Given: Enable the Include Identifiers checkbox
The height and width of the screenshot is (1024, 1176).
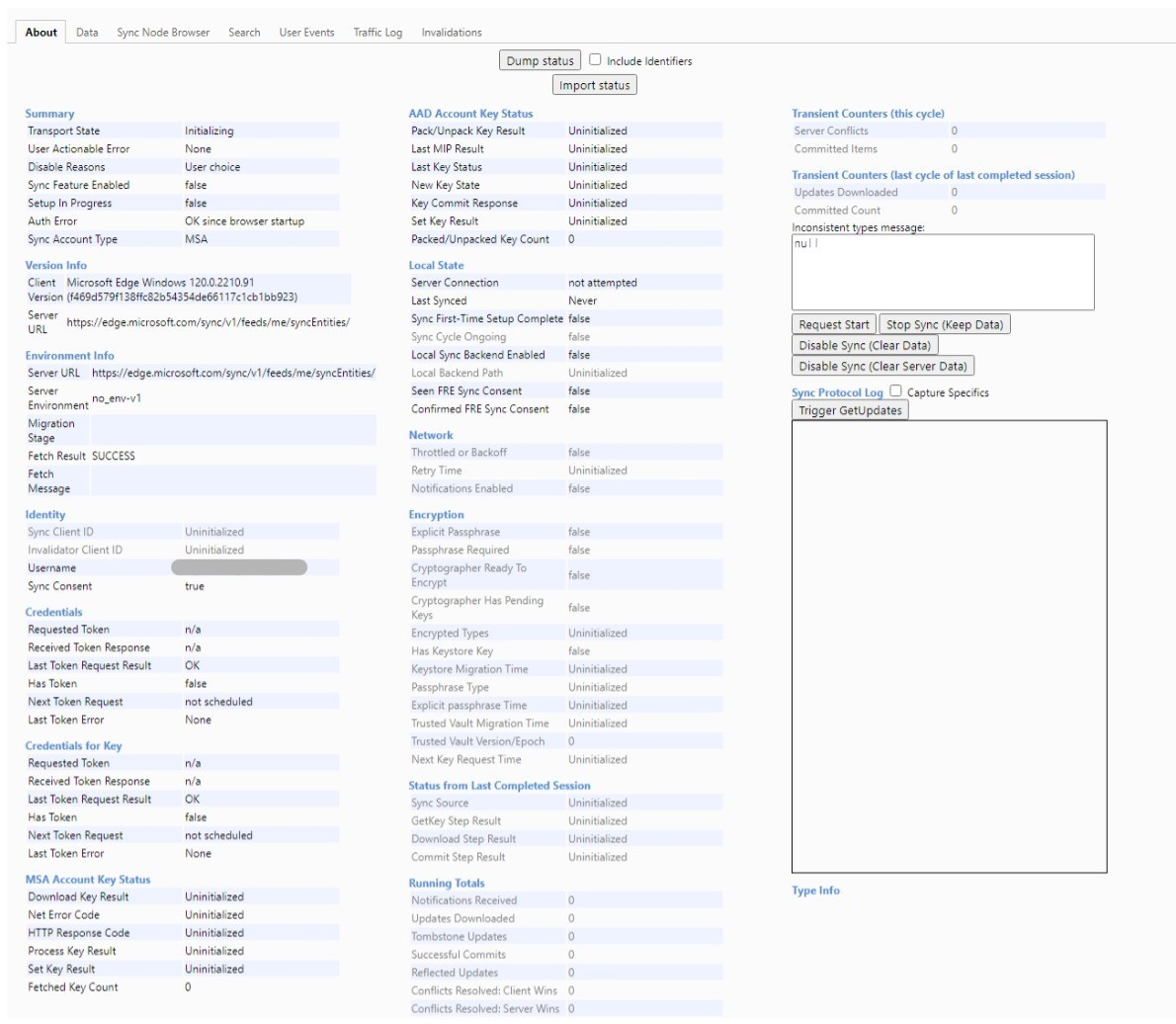Looking at the screenshot, I should (595, 59).
